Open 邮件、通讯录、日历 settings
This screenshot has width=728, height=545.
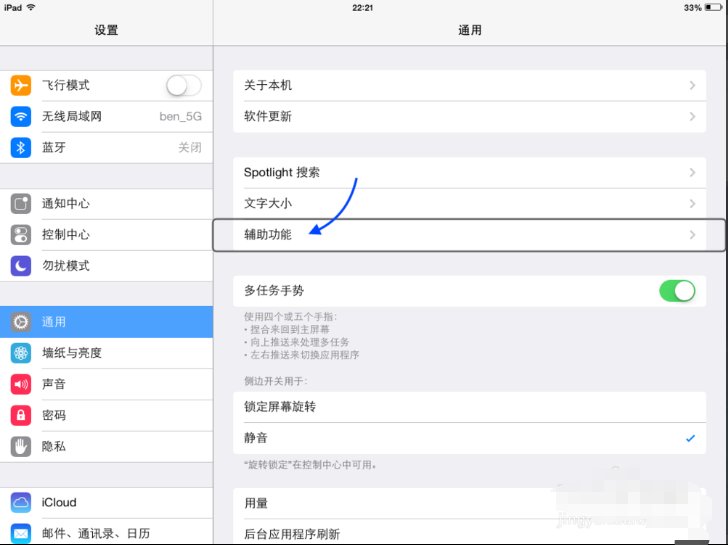tap(106, 532)
